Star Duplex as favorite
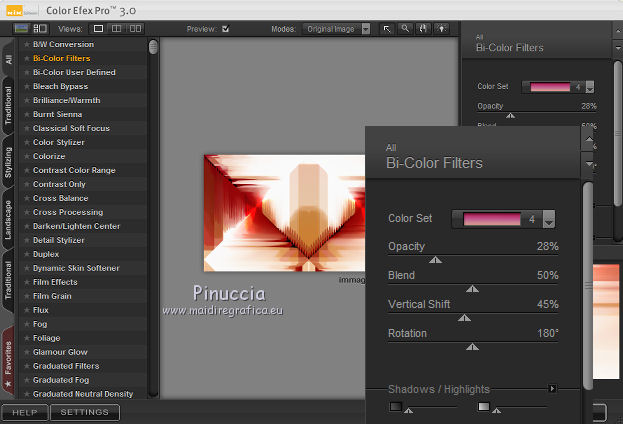Viewport: 623px width, 424px height. pyautogui.click(x=27, y=254)
